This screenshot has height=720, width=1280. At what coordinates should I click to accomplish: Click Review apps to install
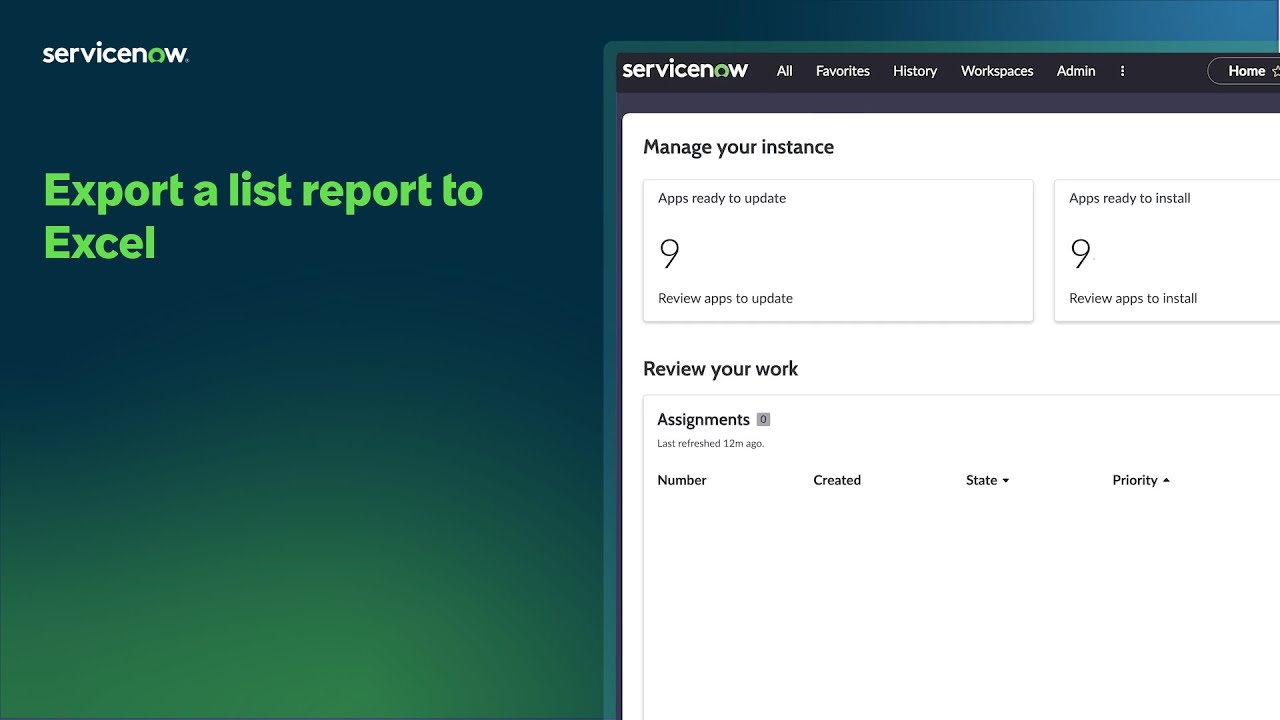pos(1132,298)
